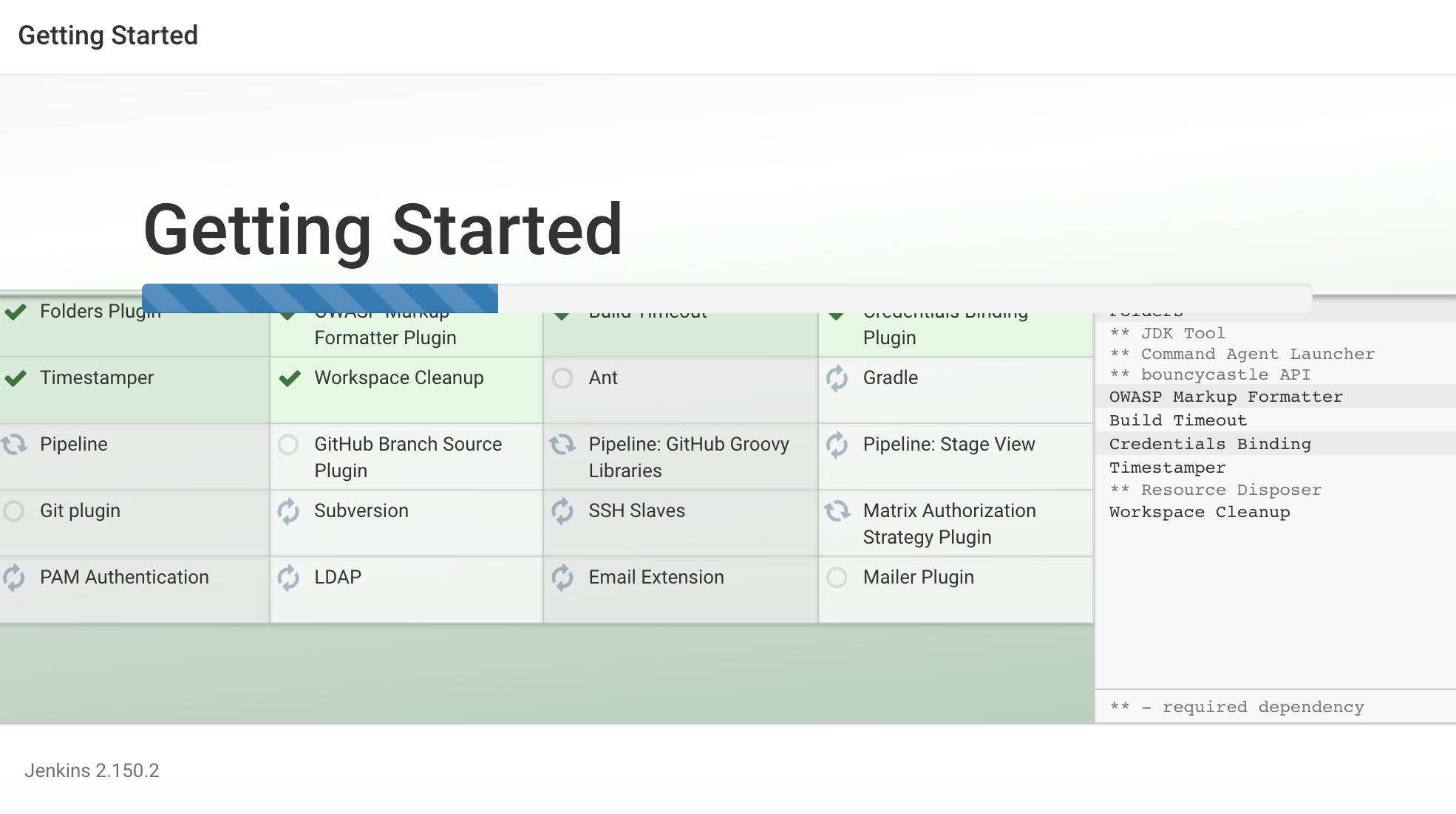The image size is (1456, 814).
Task: Click the pending circle next to Mailer Plugin
Action: 837,578
